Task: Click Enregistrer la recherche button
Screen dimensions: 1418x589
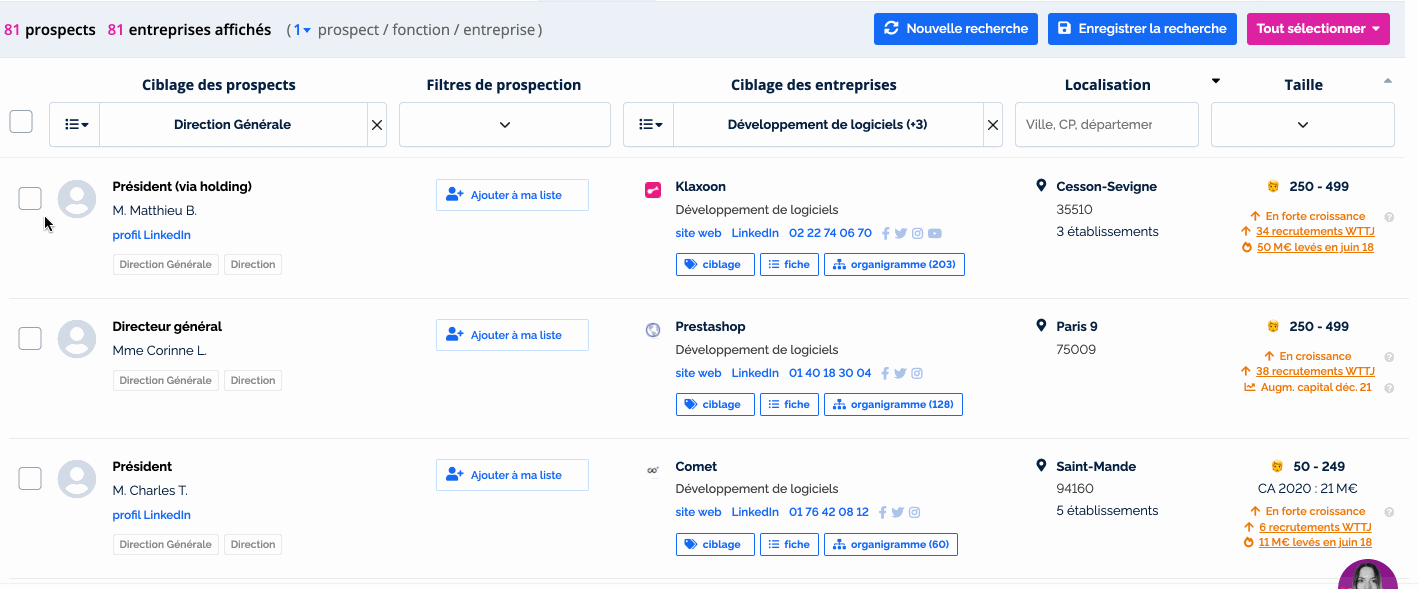Action: [1142, 29]
